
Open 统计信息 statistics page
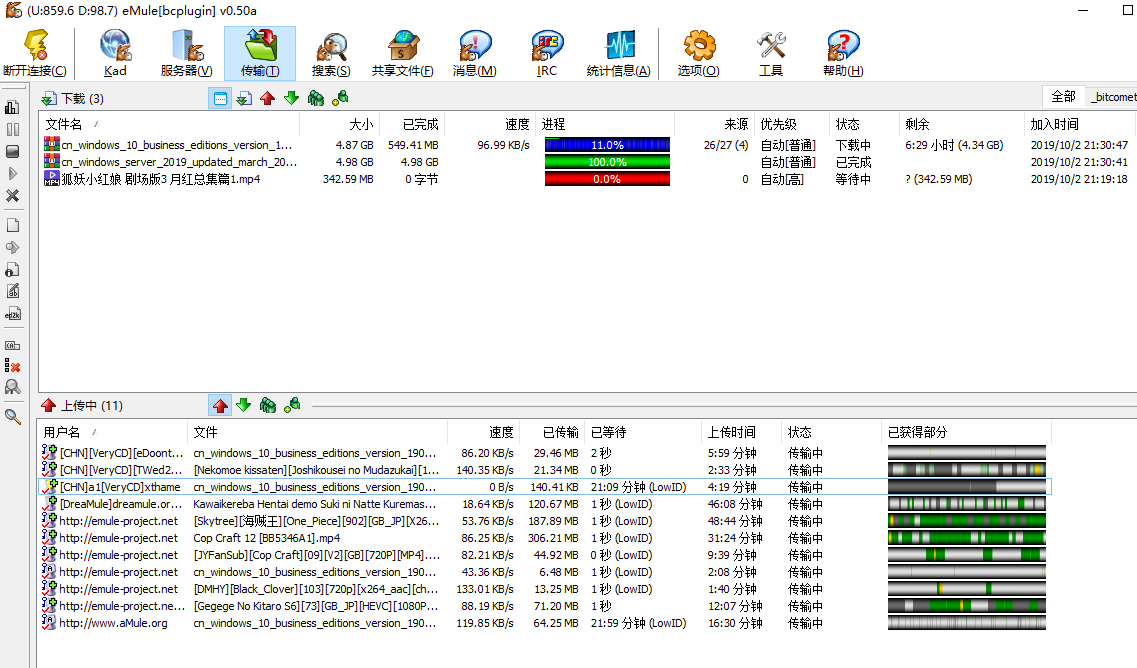618,52
